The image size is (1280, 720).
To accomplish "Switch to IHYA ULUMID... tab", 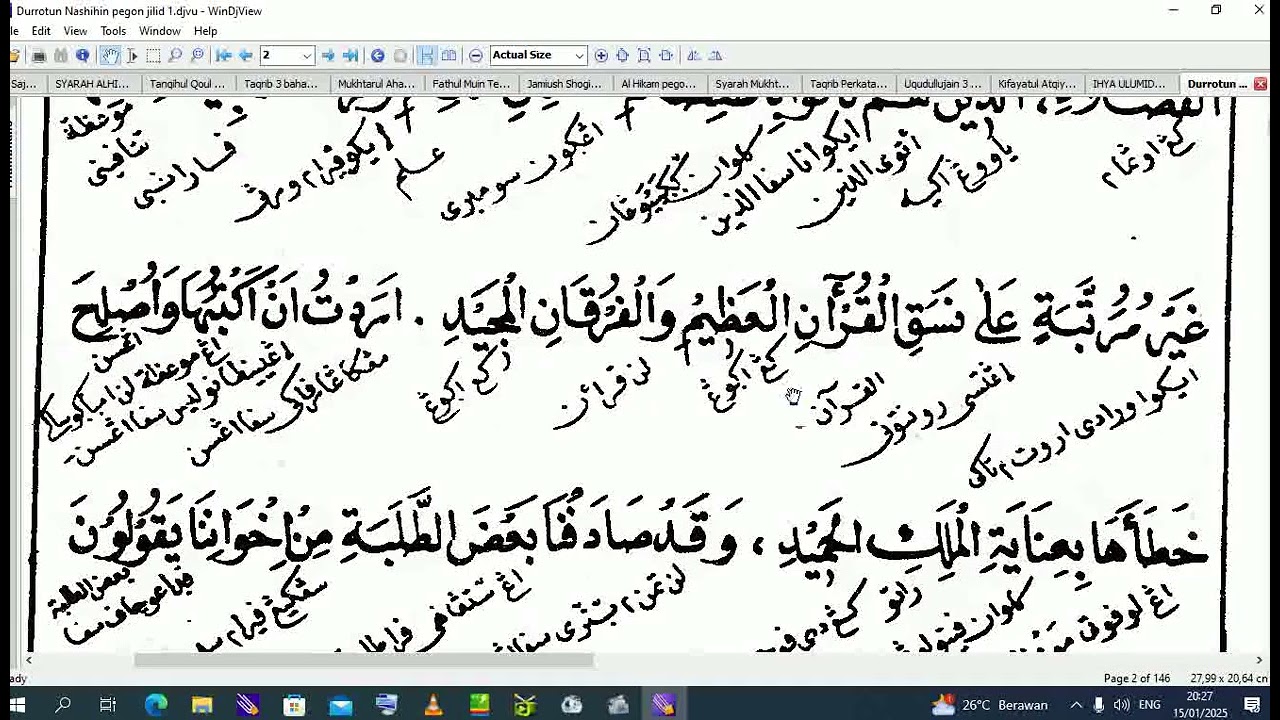I will [1129, 84].
